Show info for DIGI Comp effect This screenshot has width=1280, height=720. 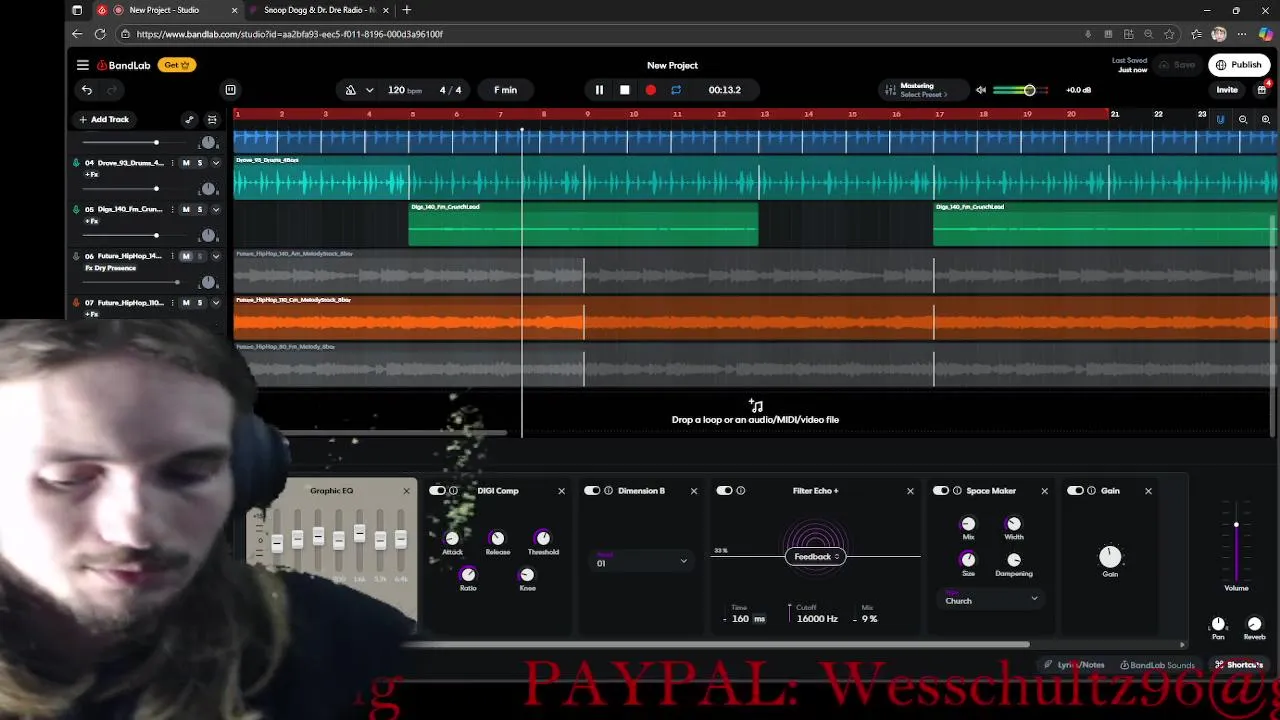453,491
